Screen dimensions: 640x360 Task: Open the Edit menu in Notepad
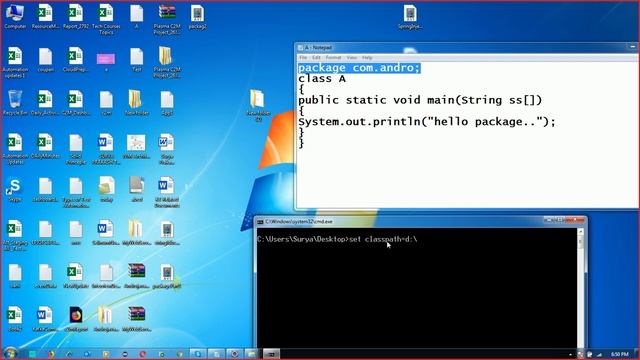[x=316, y=58]
